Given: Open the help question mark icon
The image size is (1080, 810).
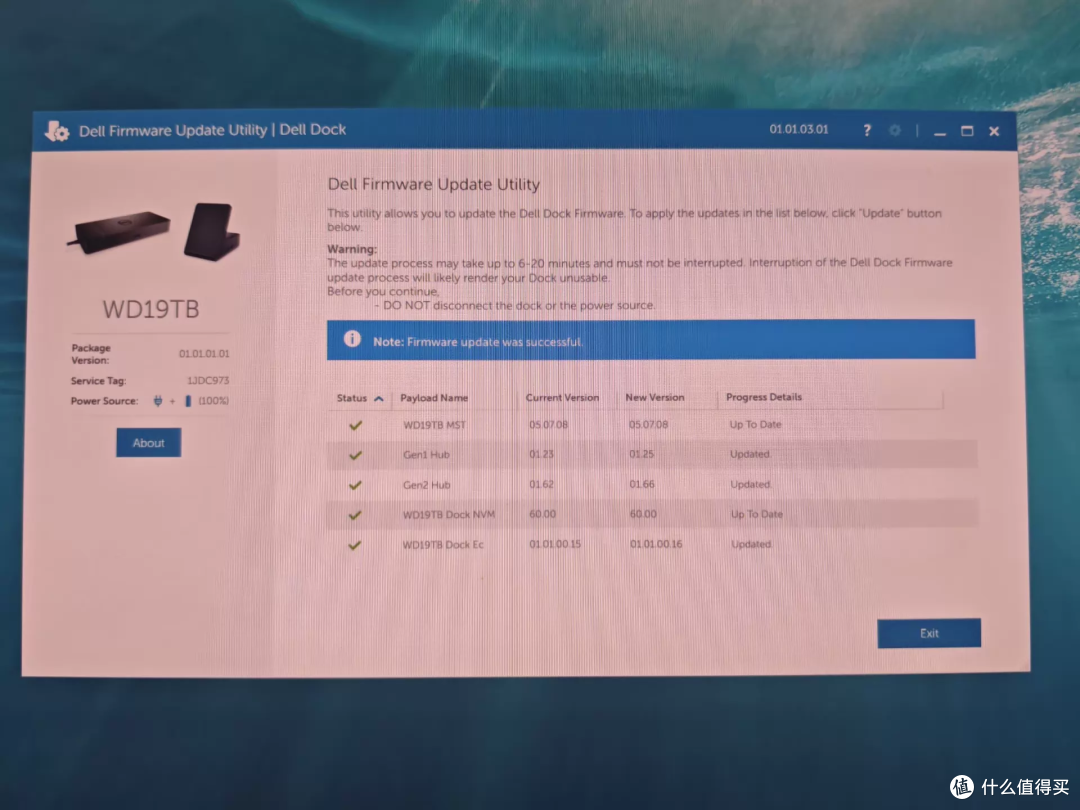Looking at the screenshot, I should pyautogui.click(x=867, y=130).
